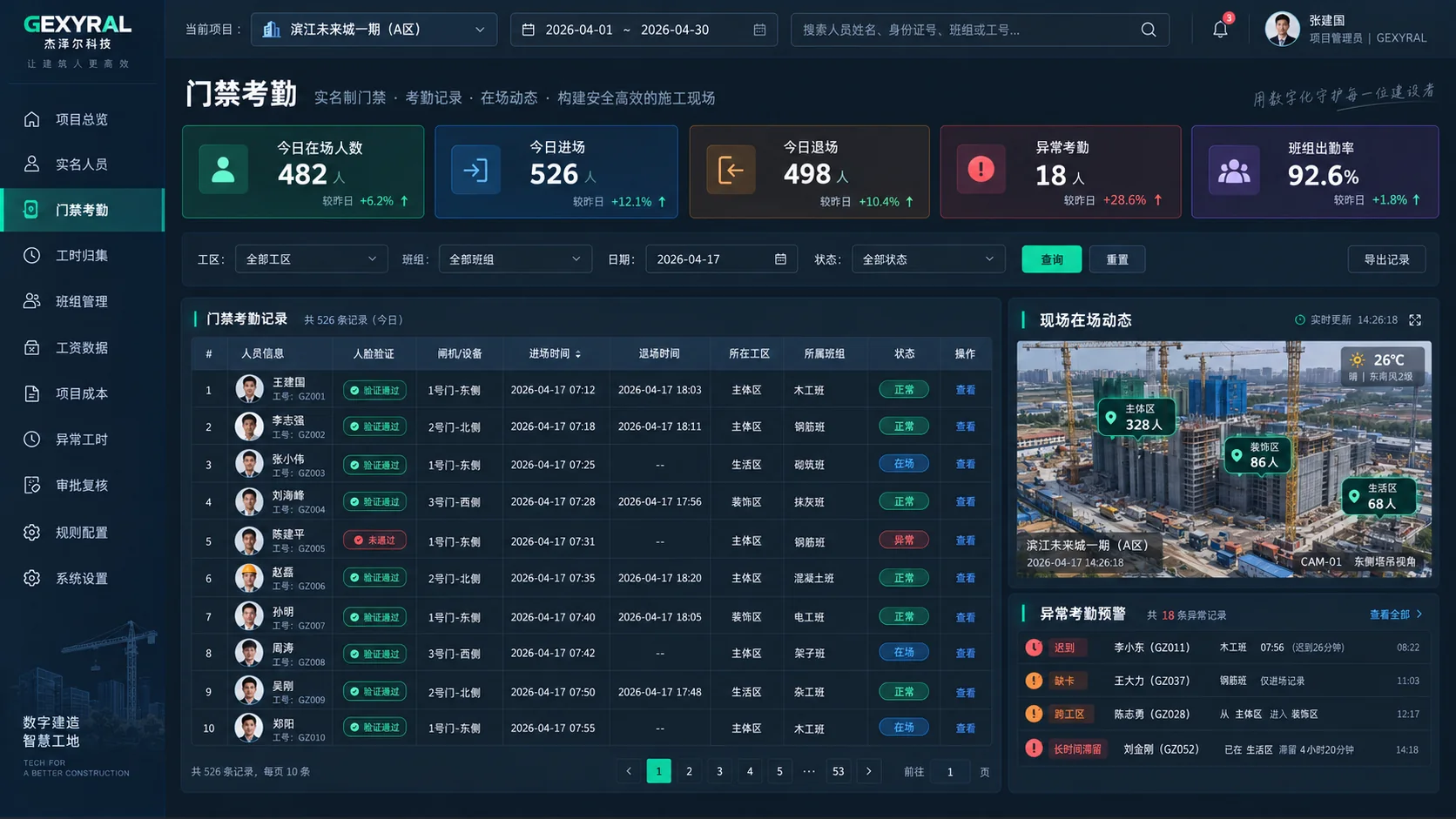Viewport: 1456px width, 819px height.
Task: Open 查看全部 link in 异常考勤预警
Action: pyautogui.click(x=1395, y=614)
